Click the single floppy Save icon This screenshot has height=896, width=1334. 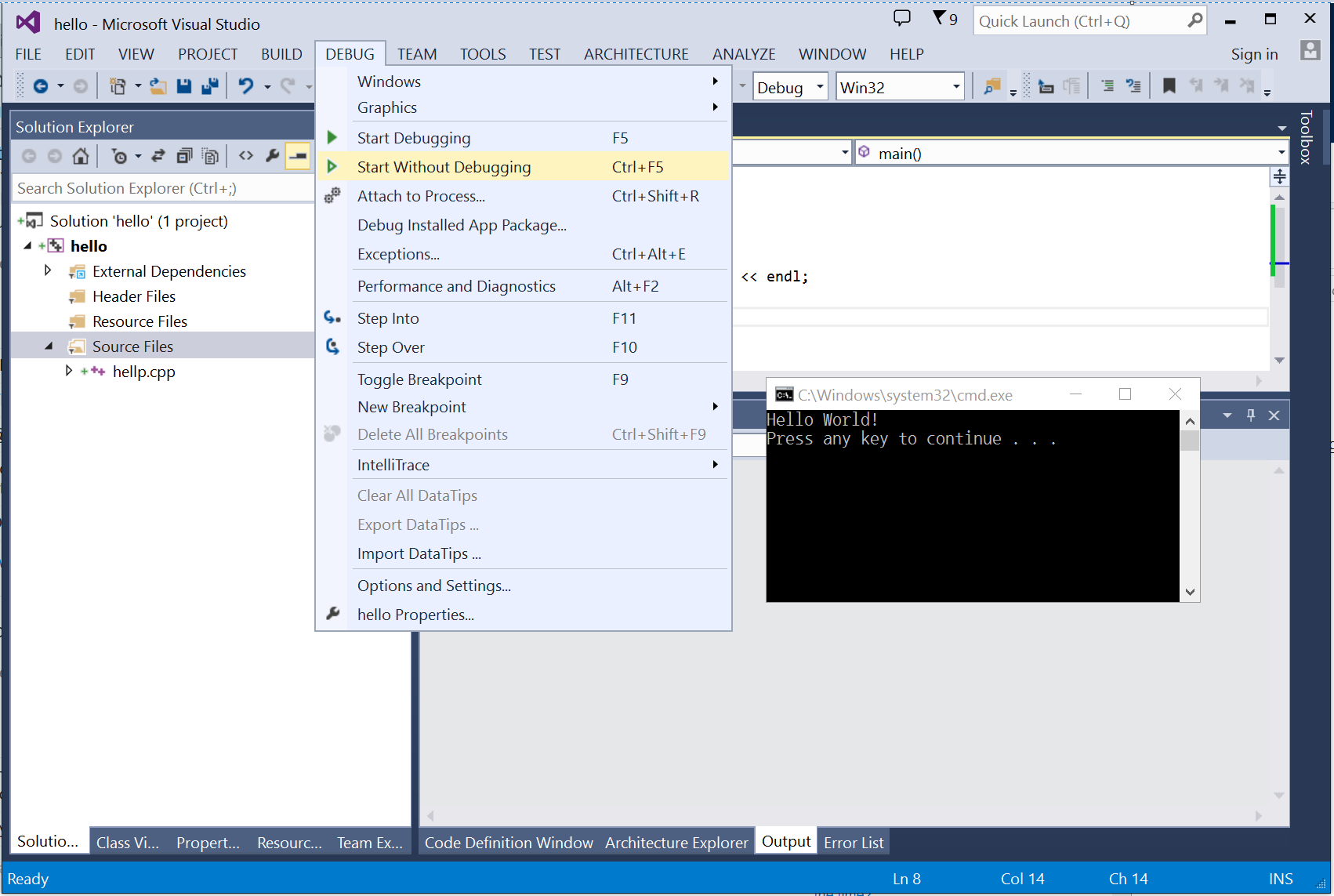[184, 86]
